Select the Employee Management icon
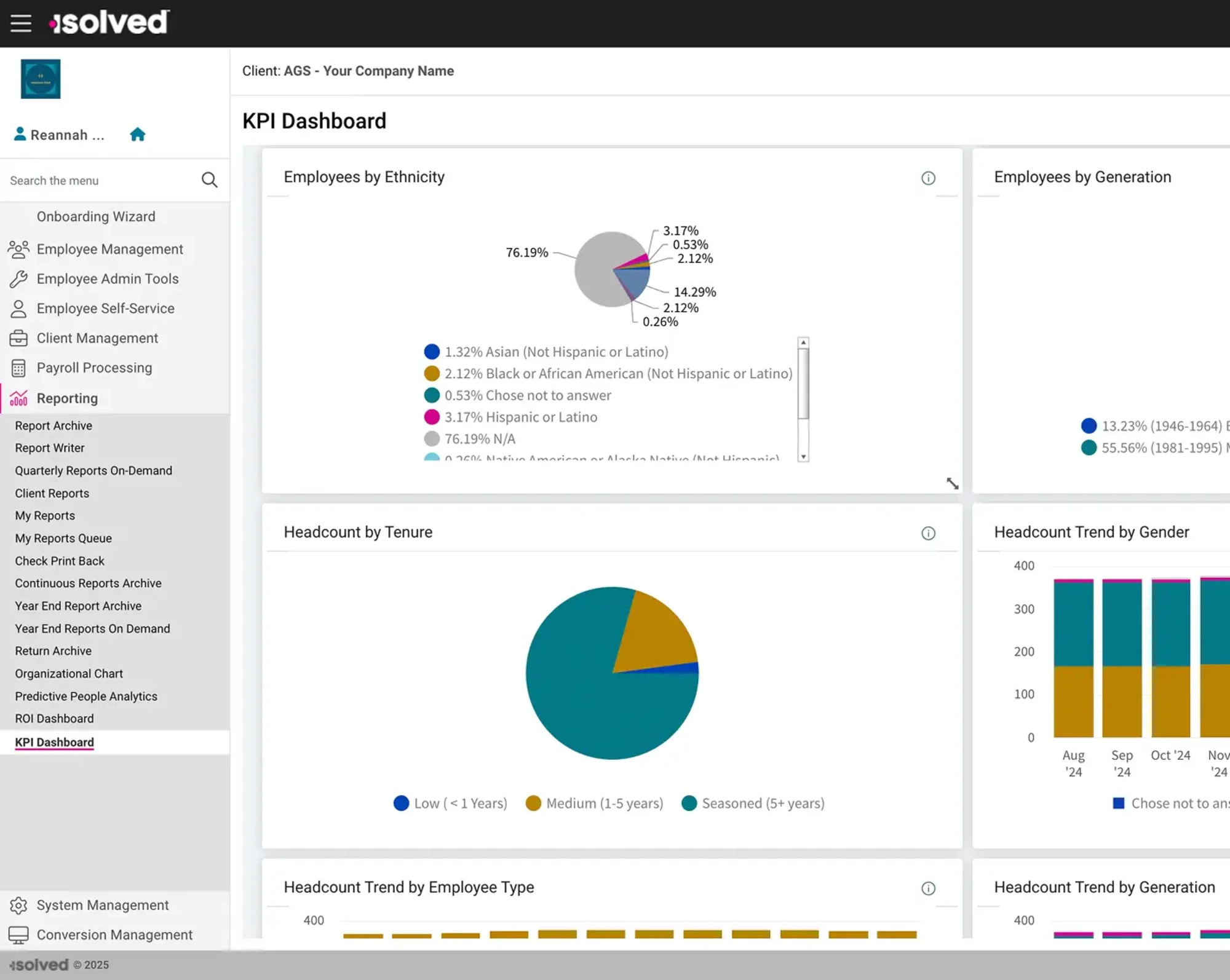The height and width of the screenshot is (980, 1230). pos(18,249)
